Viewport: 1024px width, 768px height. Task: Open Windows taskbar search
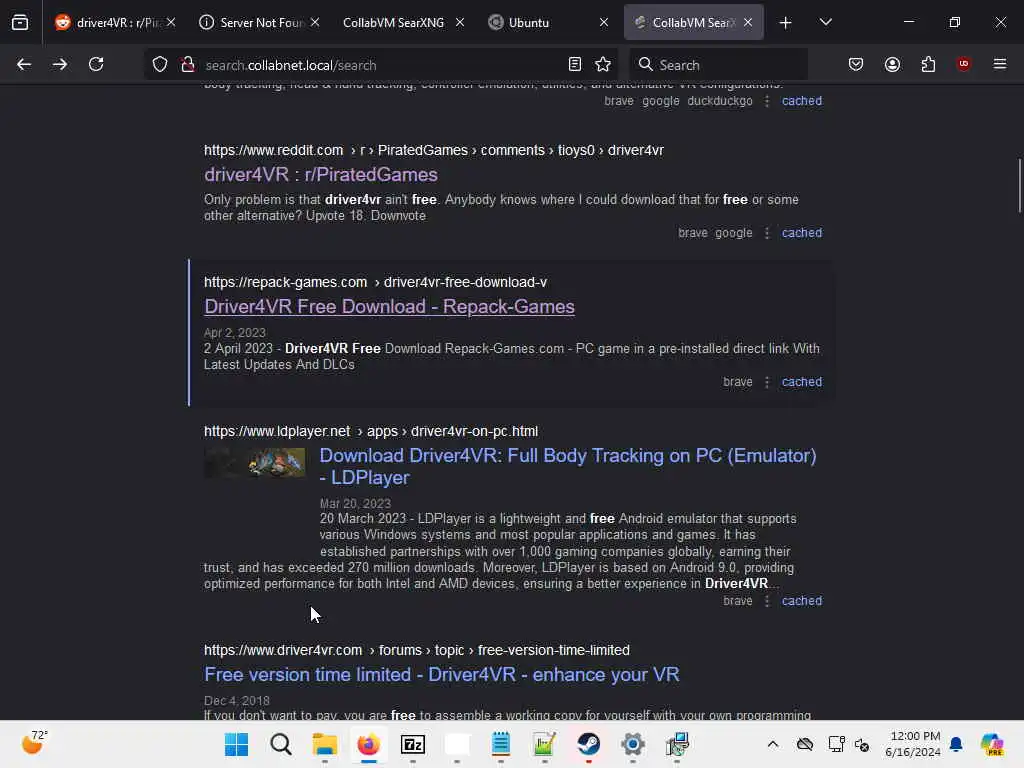281,744
